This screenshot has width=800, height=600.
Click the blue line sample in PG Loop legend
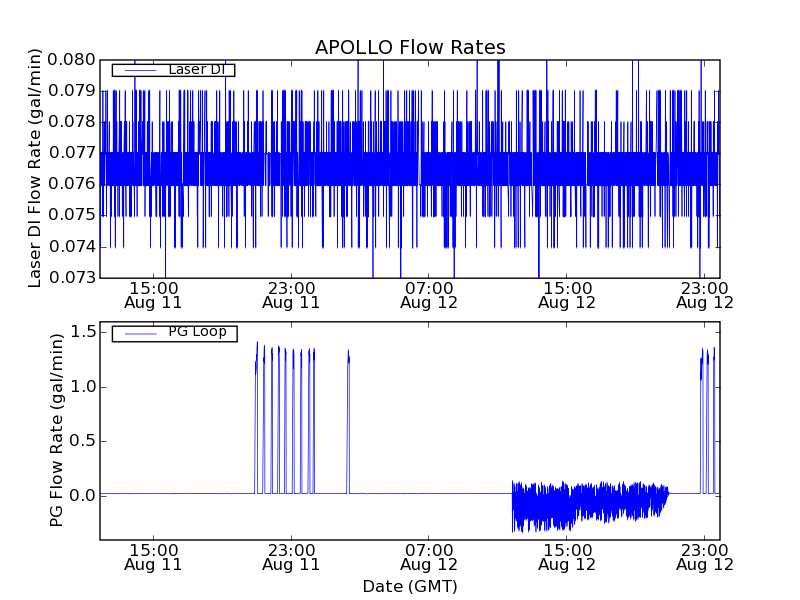click(x=139, y=333)
